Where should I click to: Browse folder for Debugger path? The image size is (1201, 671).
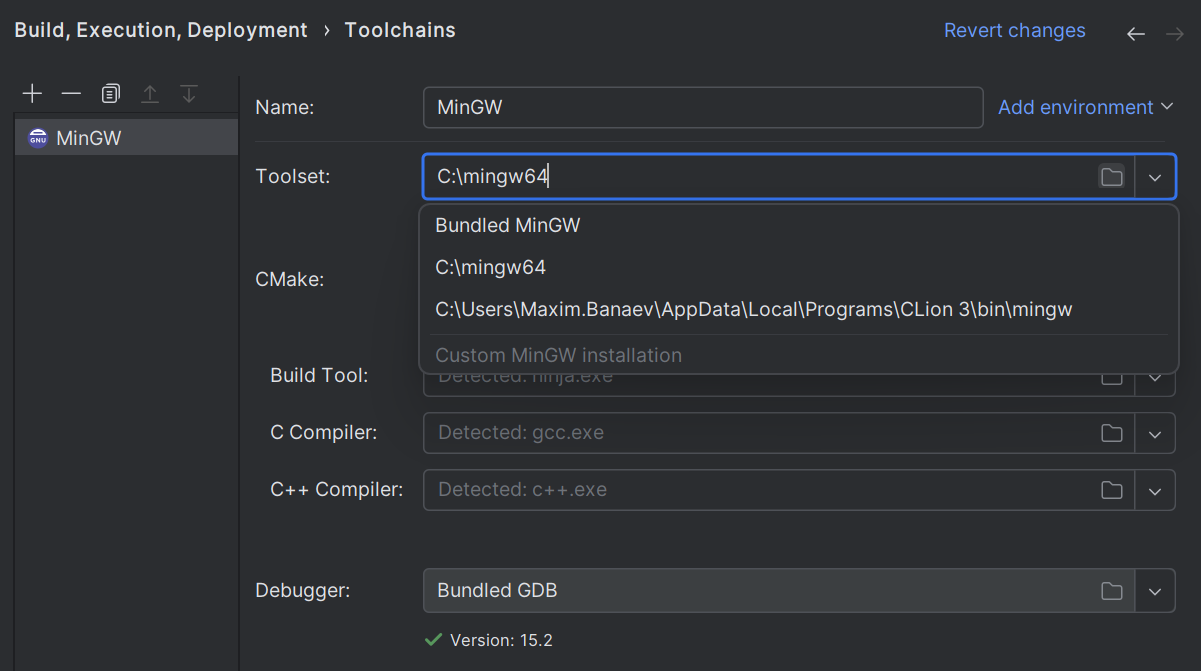[1111, 591]
